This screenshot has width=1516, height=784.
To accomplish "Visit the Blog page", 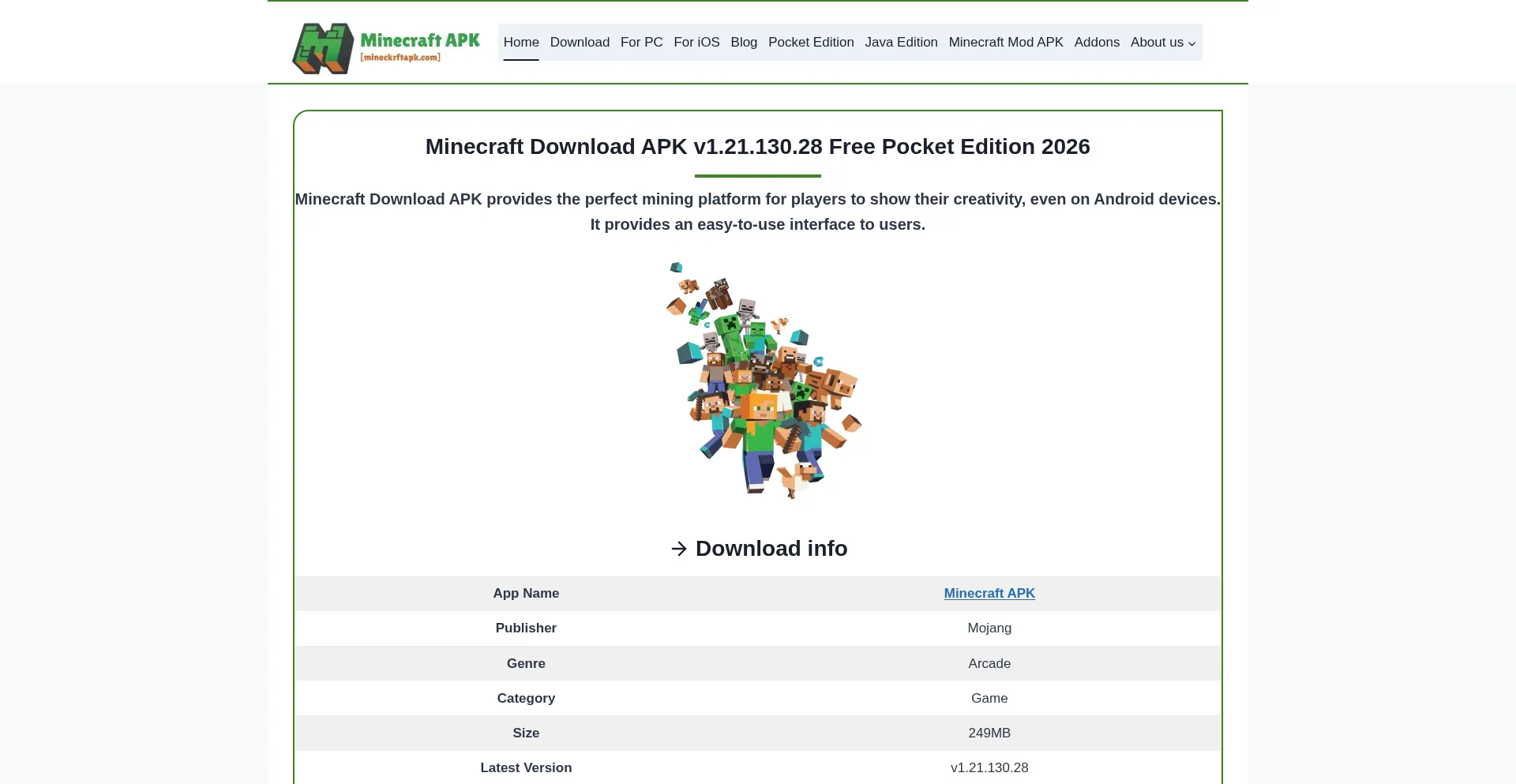I will pos(744,42).
